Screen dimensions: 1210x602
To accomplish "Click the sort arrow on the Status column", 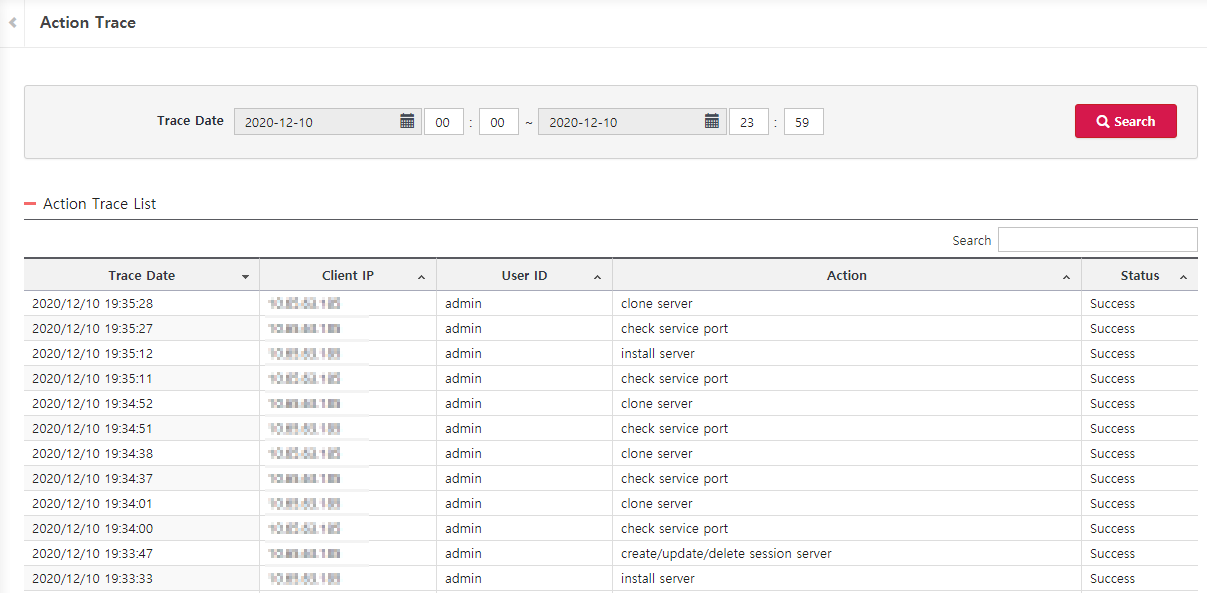I will tap(1183, 277).
